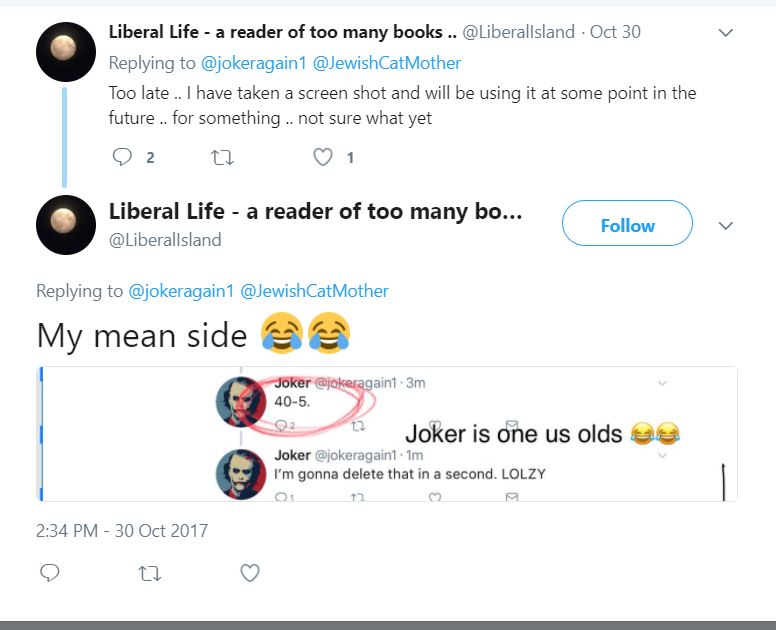Open the moon avatar on the top tweet

66,51
